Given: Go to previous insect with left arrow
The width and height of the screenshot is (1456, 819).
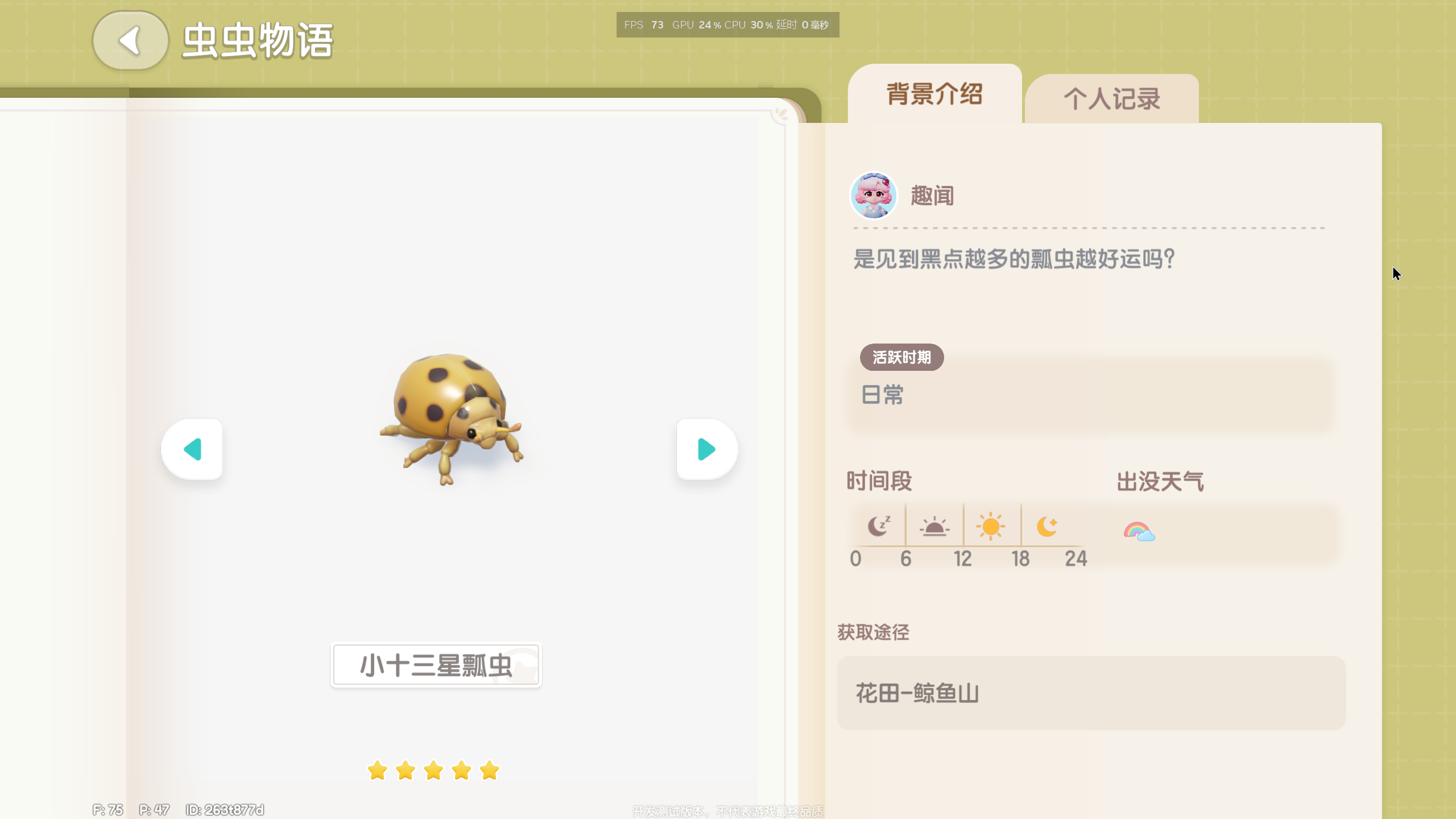Looking at the screenshot, I should (x=192, y=449).
